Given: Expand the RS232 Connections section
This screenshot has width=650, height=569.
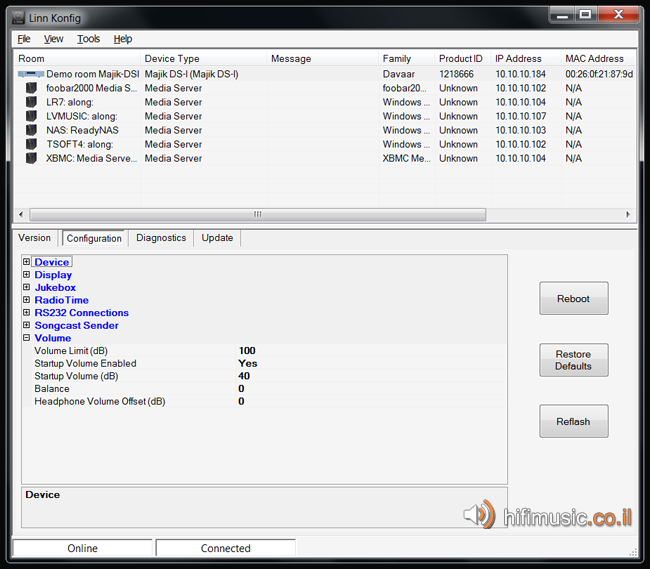Looking at the screenshot, I should tap(27, 312).
